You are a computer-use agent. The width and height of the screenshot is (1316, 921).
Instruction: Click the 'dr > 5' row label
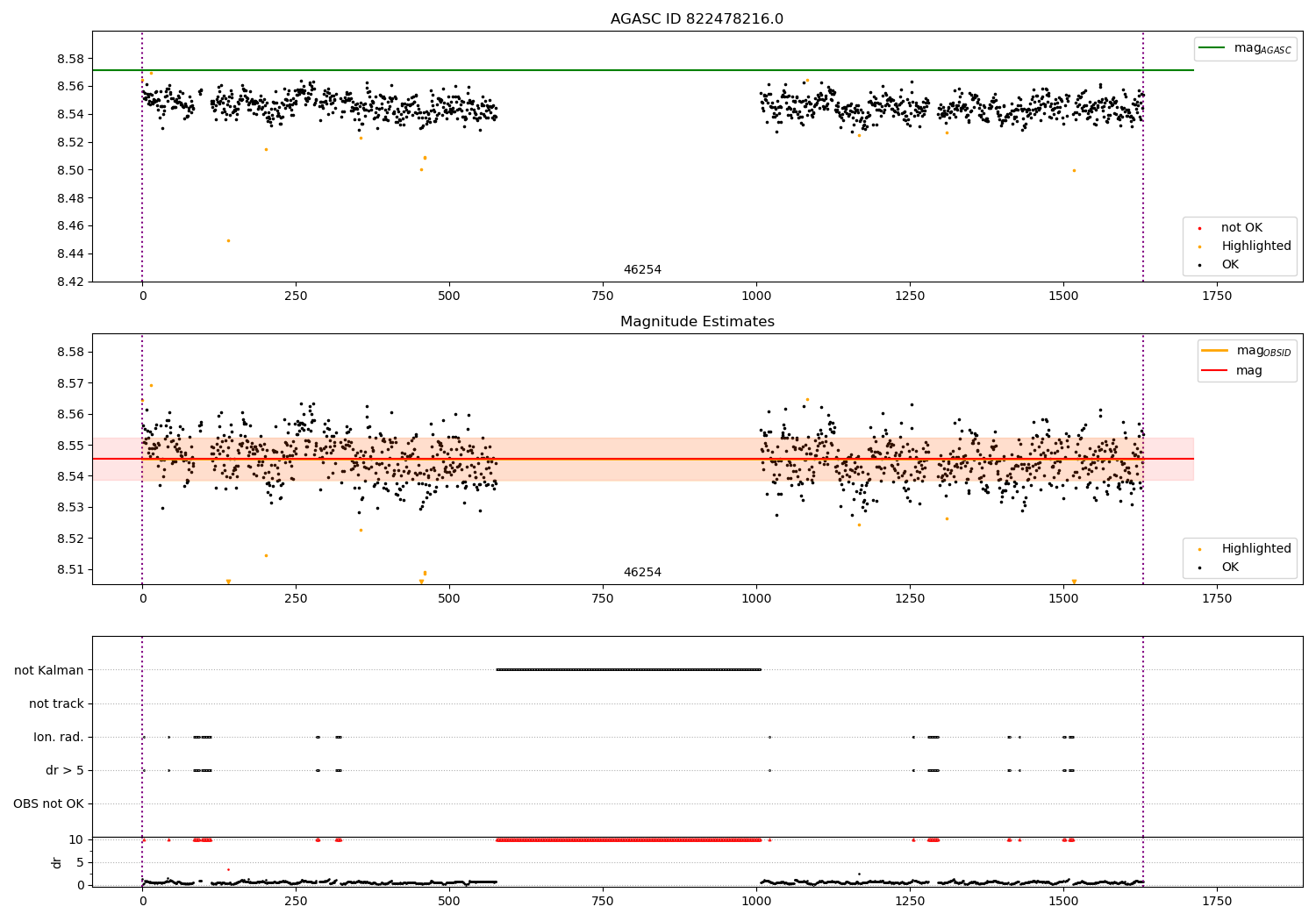(x=64, y=770)
